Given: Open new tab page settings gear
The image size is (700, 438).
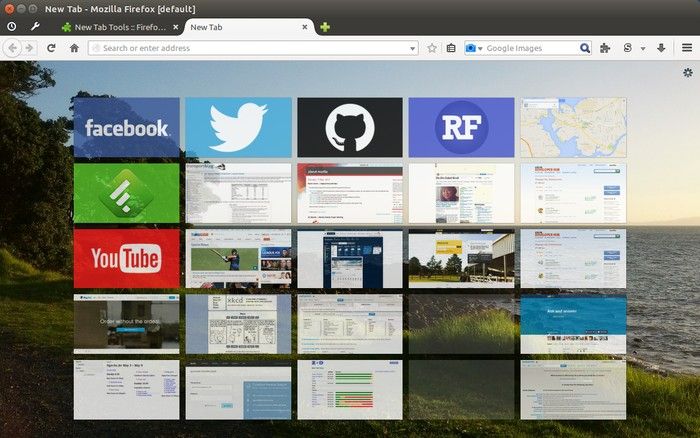Looking at the screenshot, I should pos(687,72).
